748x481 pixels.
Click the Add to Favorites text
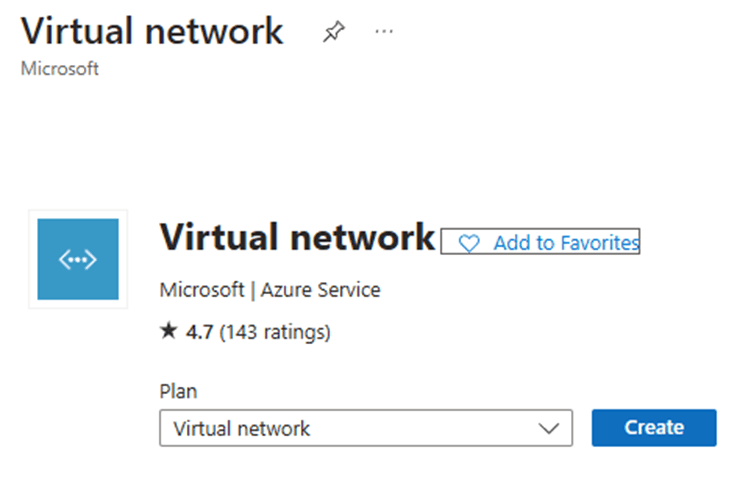(x=566, y=243)
